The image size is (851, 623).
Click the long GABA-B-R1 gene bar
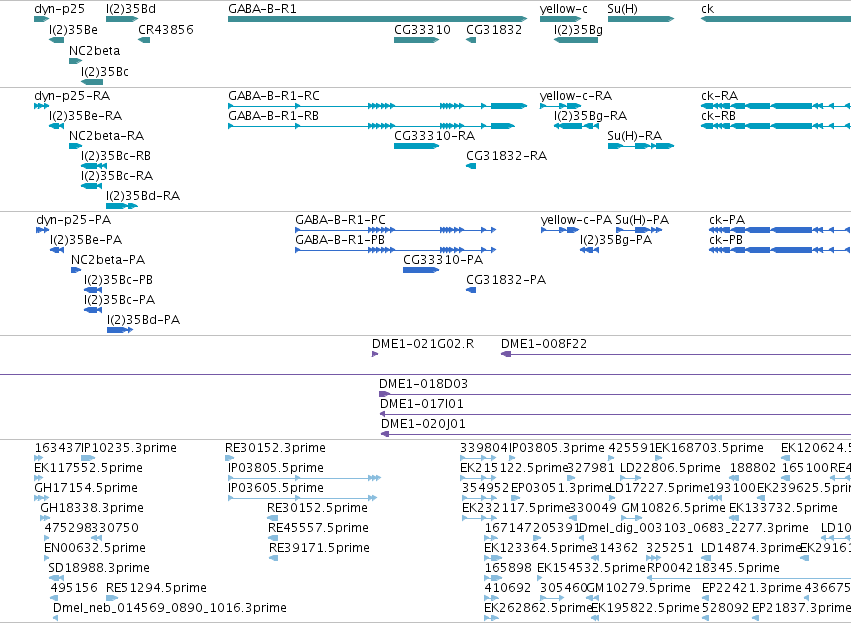coord(377,19)
